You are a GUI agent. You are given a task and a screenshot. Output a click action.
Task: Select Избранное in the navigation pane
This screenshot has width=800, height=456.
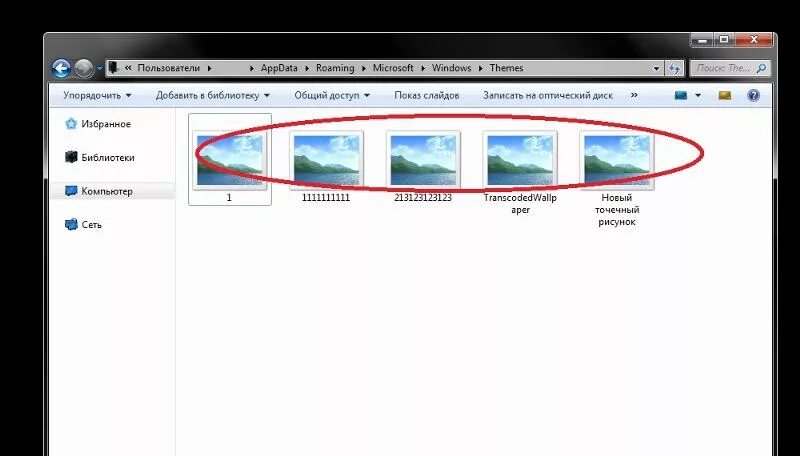106,124
